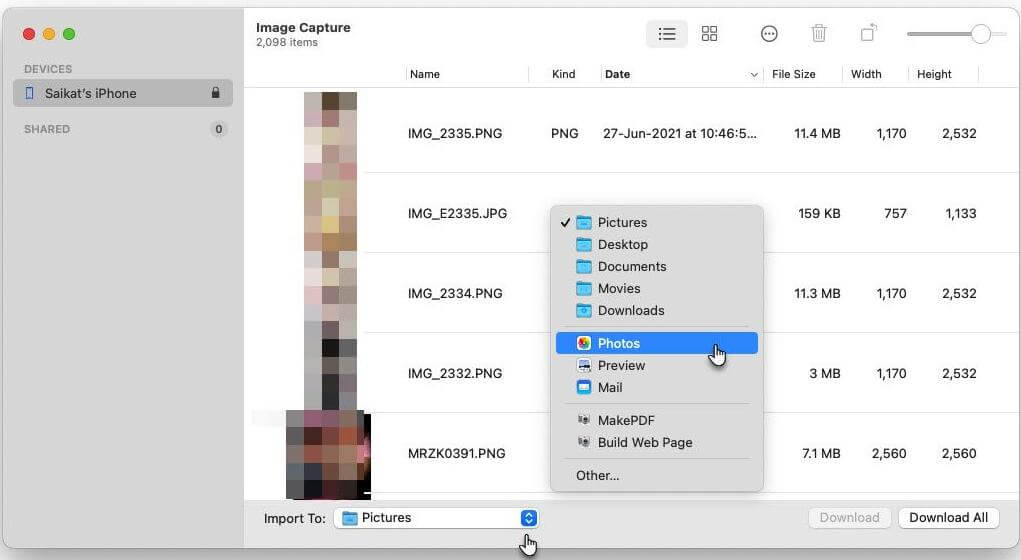This screenshot has height=560, width=1021.
Task: Choose Movies from the destination menu
Action: [656, 288]
